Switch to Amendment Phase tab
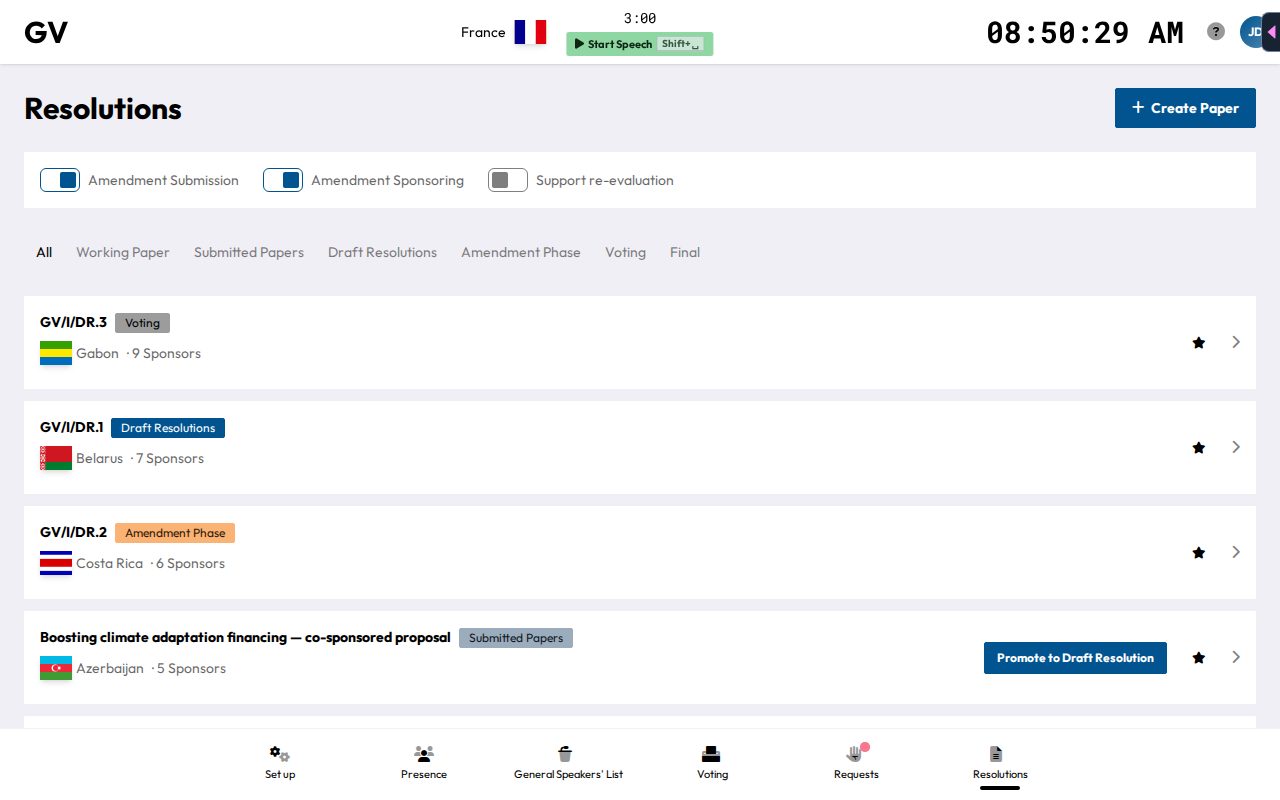Viewport: 1280px width, 800px height. coord(521,252)
